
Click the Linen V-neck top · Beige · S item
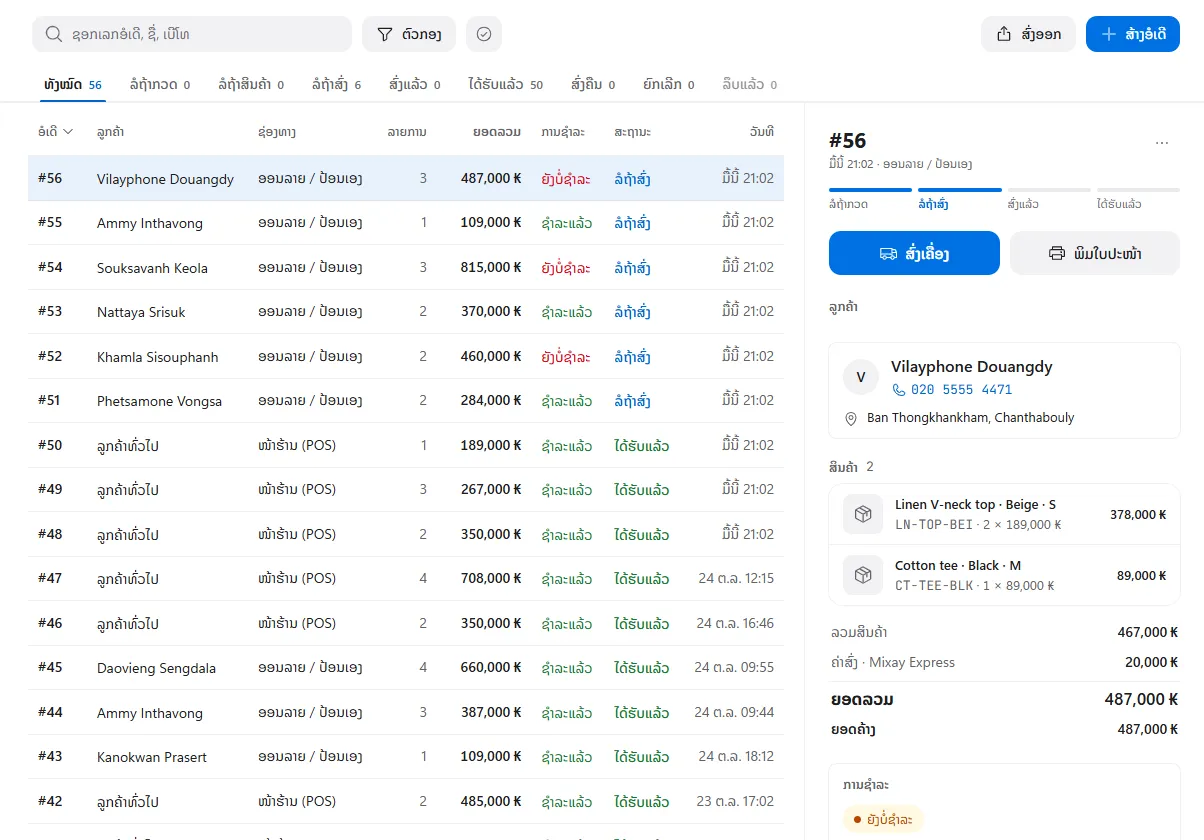pos(1004,514)
